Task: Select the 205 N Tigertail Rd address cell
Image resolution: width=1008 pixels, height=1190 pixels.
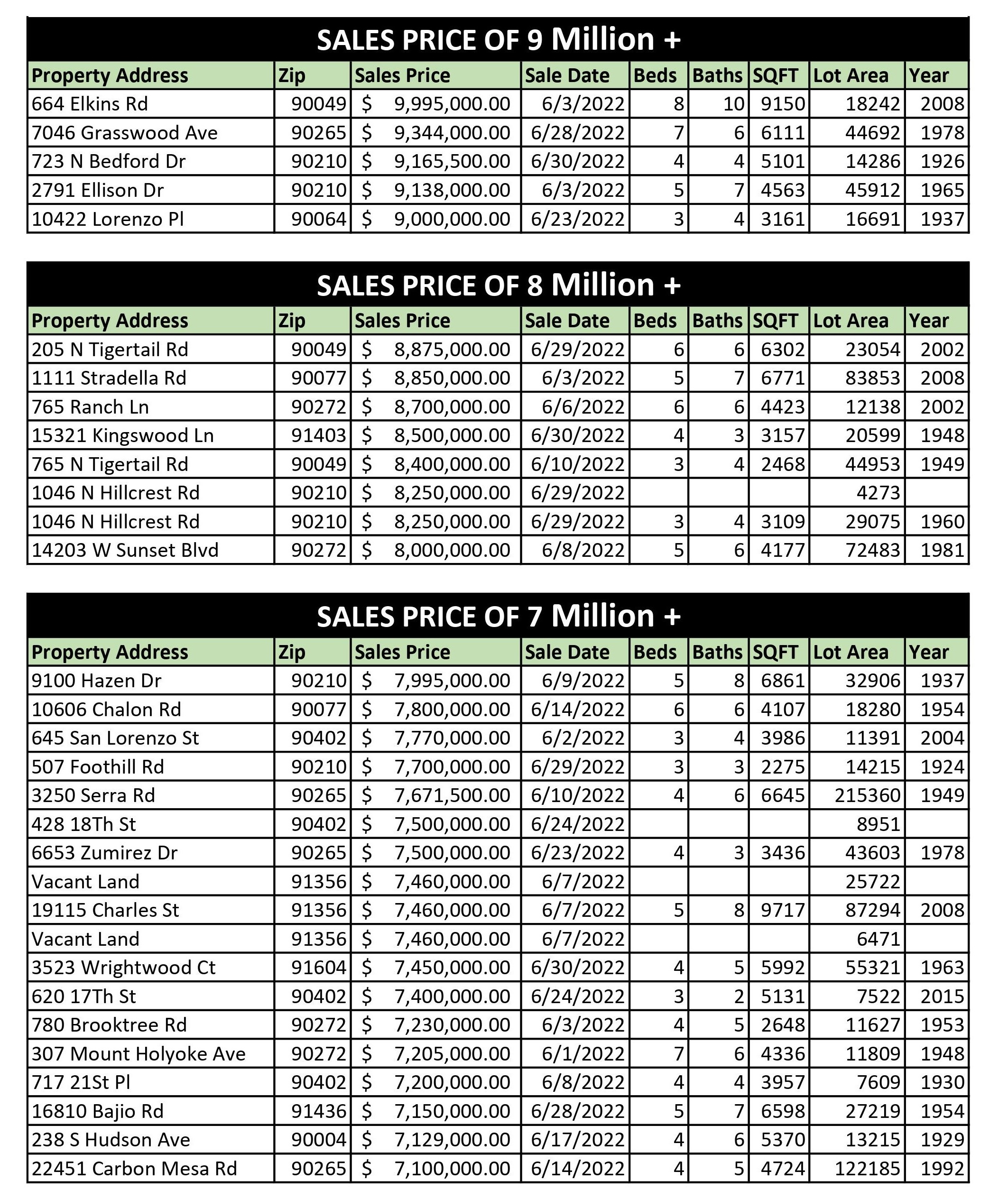Action: point(110,349)
